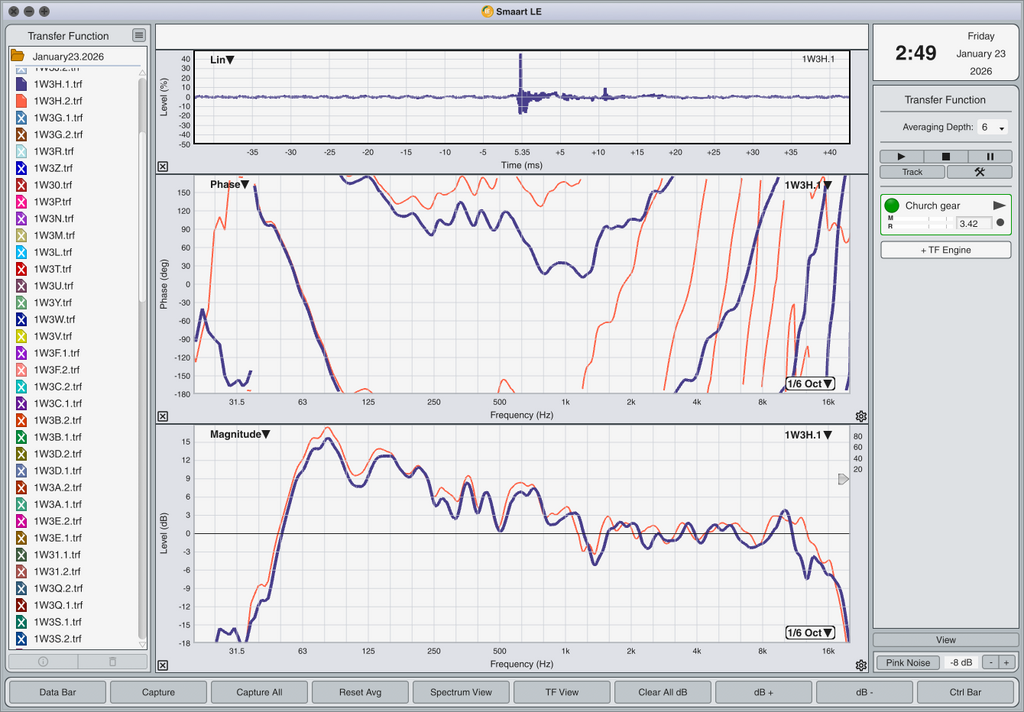The image size is (1024, 712).
Task: Run the Church gear engine play arrow
Action: coord(998,205)
